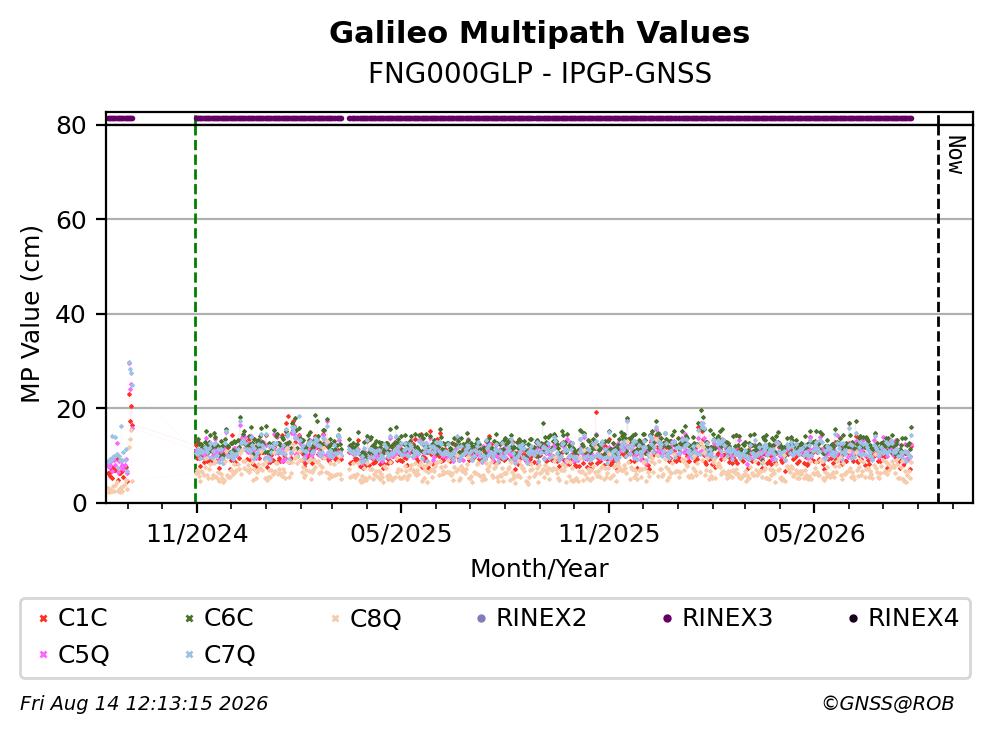The image size is (993, 734).
Task: Click the green dashed vertical line at 11/2024
Action: pos(196,310)
